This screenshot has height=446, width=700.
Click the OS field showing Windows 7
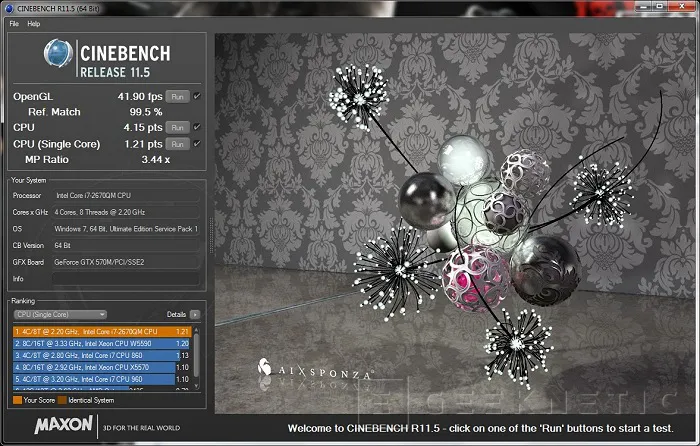click(x=126, y=229)
